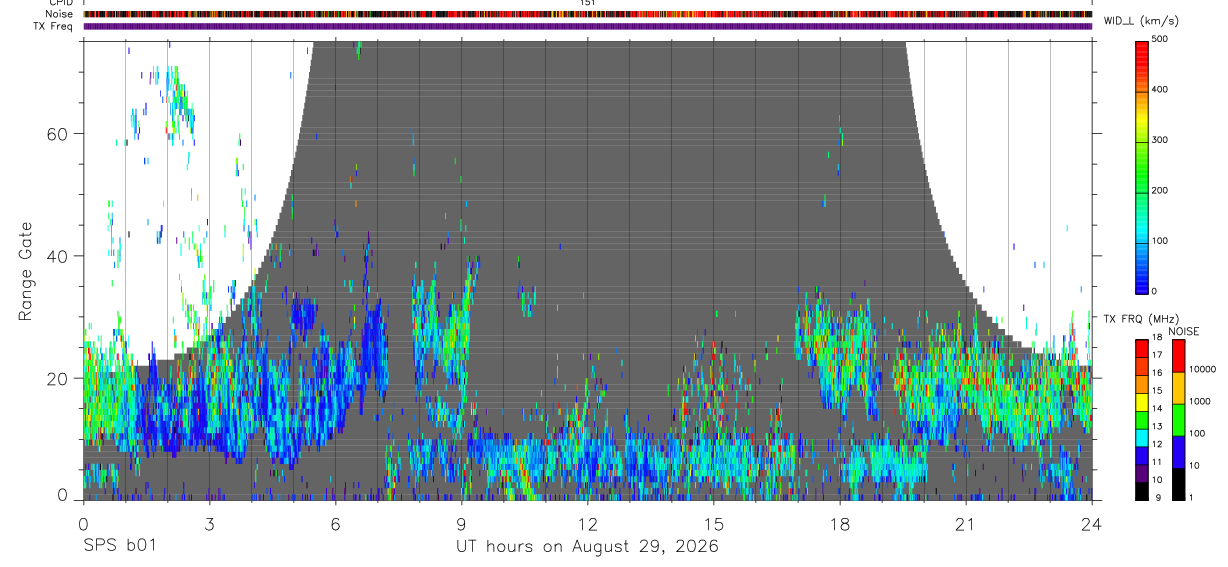Click the UT hours on August 29, 2026 title
1228x567 pixels.
pyautogui.click(x=588, y=547)
